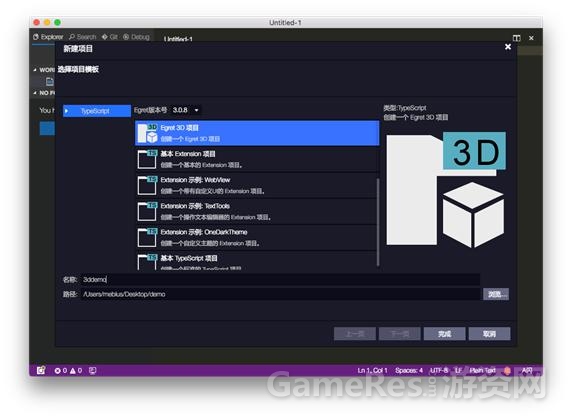Close the 新建项目 dialog
Screen dimensions: 572x418
pos(508,47)
